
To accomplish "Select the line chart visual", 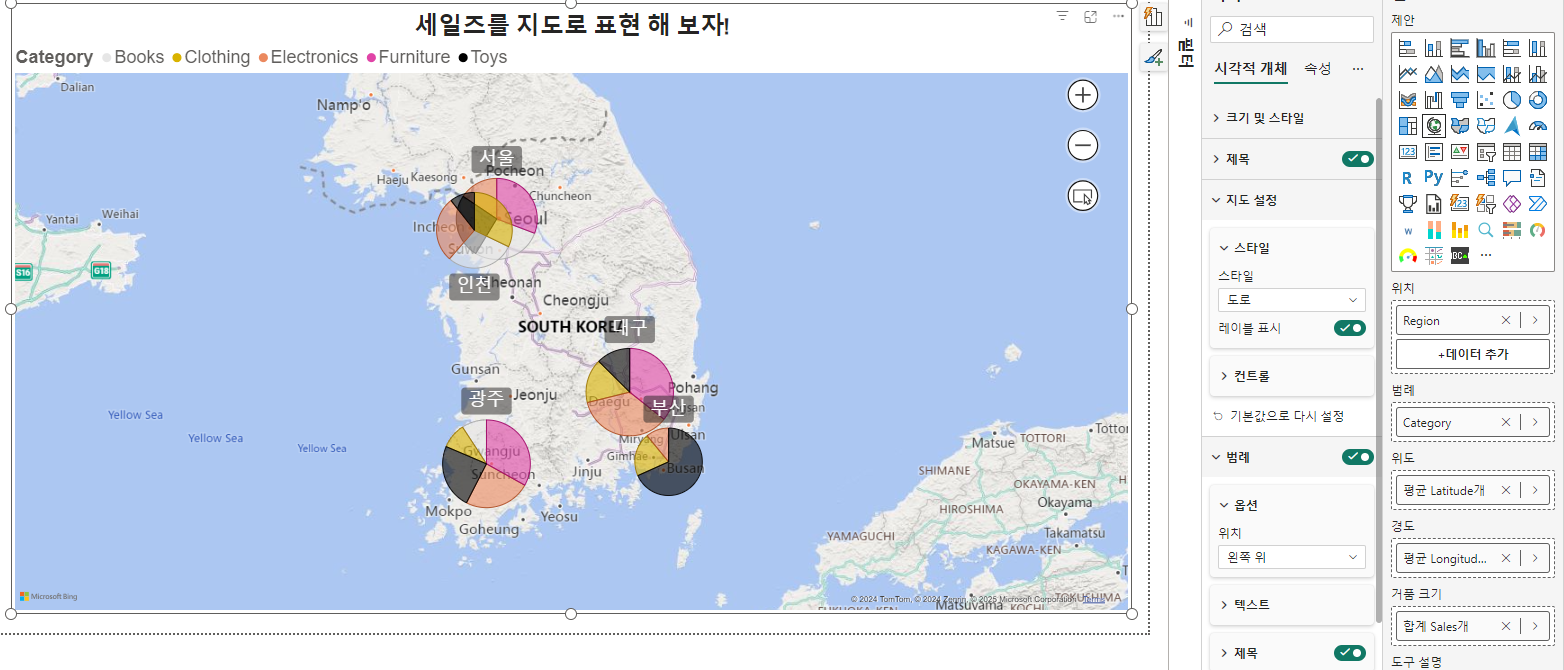I will 1407,74.
